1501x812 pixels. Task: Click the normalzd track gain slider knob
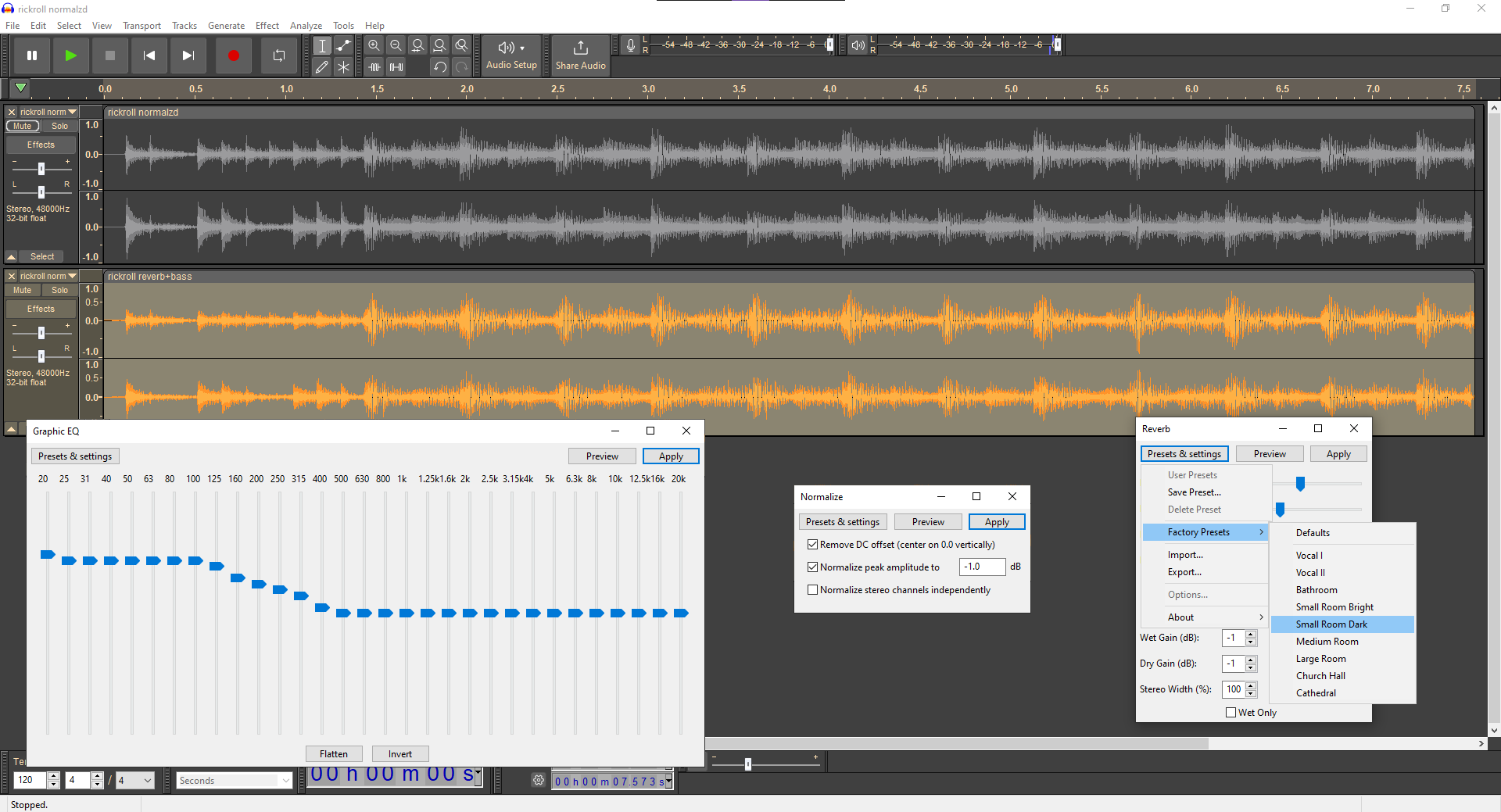tap(41, 169)
